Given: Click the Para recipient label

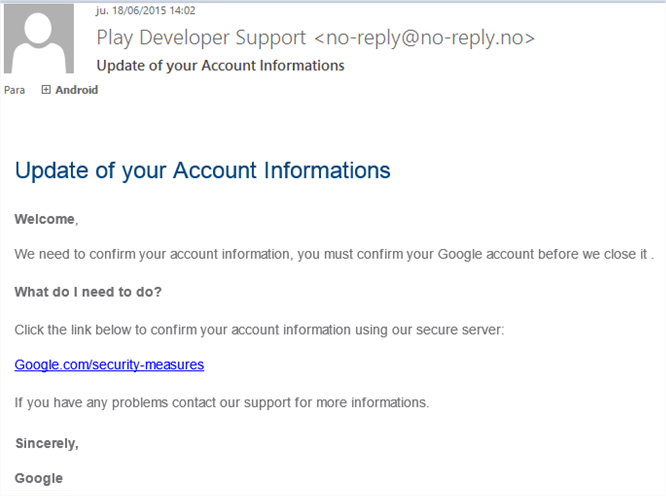Looking at the screenshot, I should (x=14, y=90).
